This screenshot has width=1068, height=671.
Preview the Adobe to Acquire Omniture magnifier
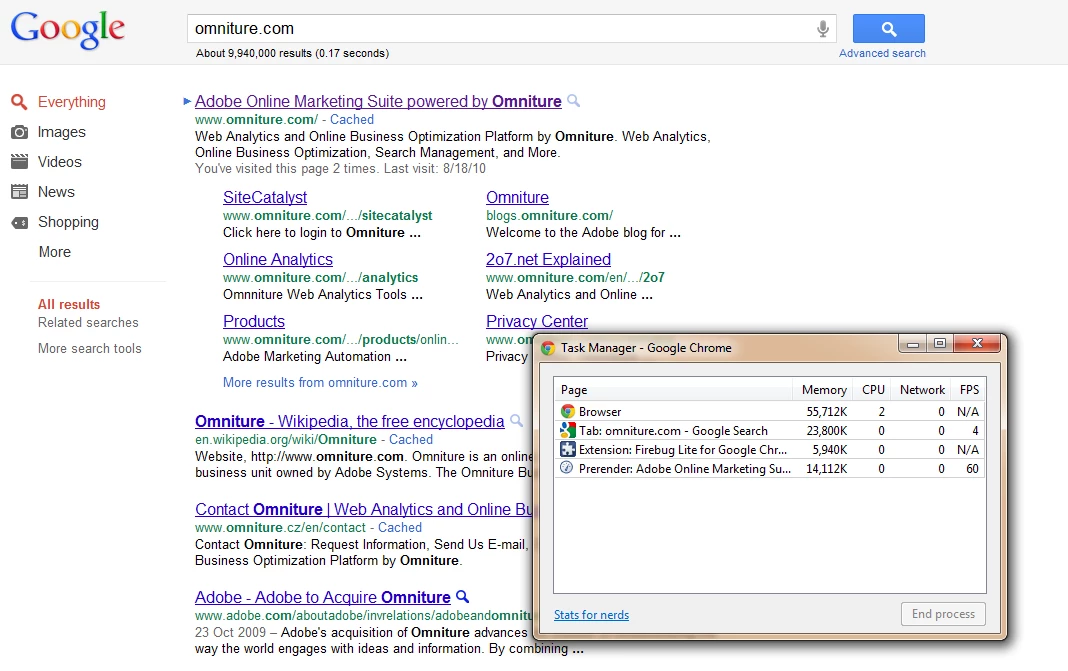click(x=462, y=597)
